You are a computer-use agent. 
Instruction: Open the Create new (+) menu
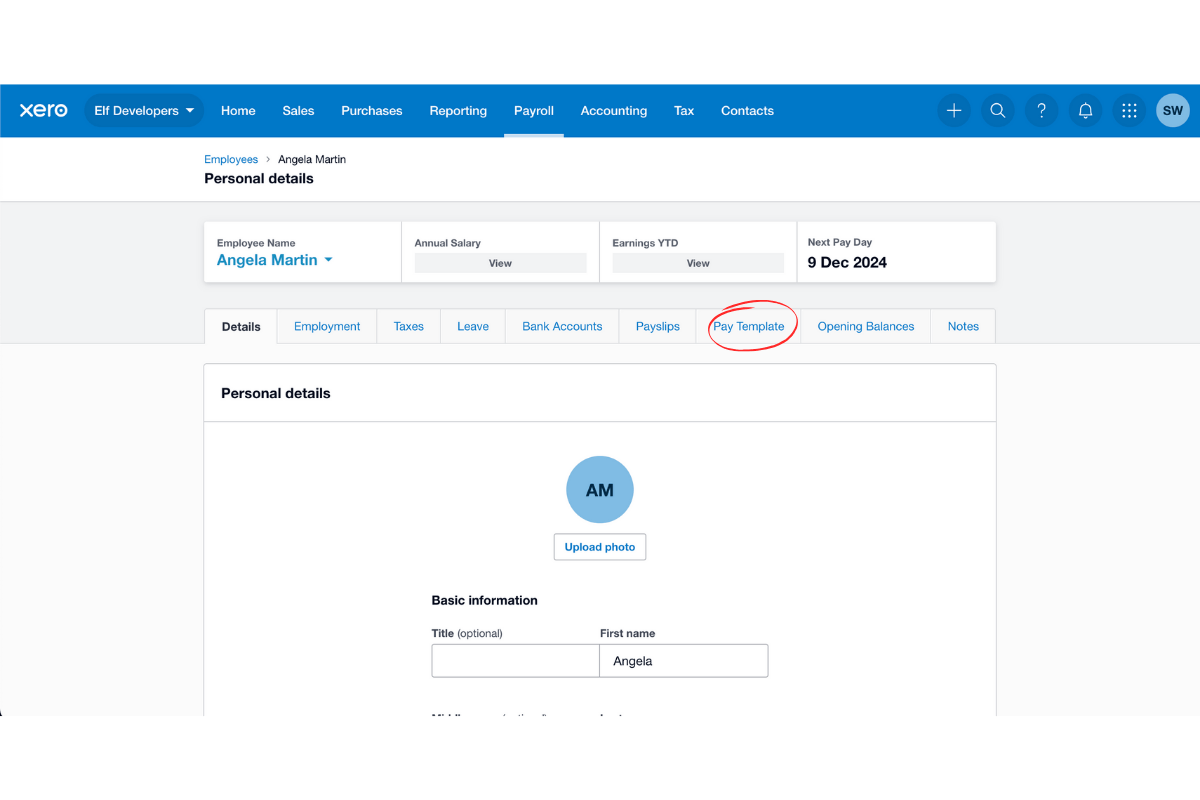953,110
